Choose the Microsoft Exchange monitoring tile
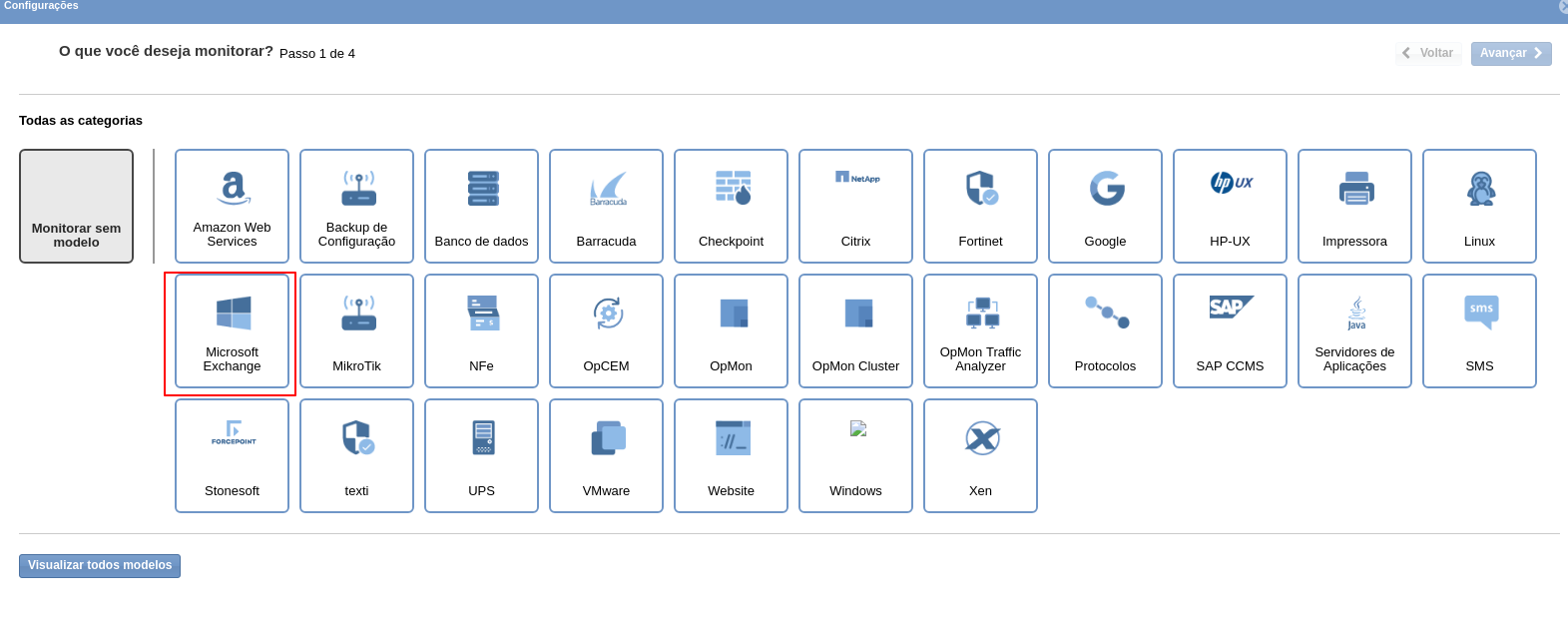Screen dimensions: 1568x638 click(x=232, y=330)
